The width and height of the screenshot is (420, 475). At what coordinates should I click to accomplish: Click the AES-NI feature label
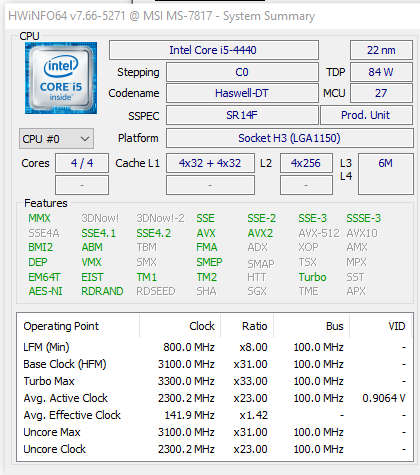45,291
